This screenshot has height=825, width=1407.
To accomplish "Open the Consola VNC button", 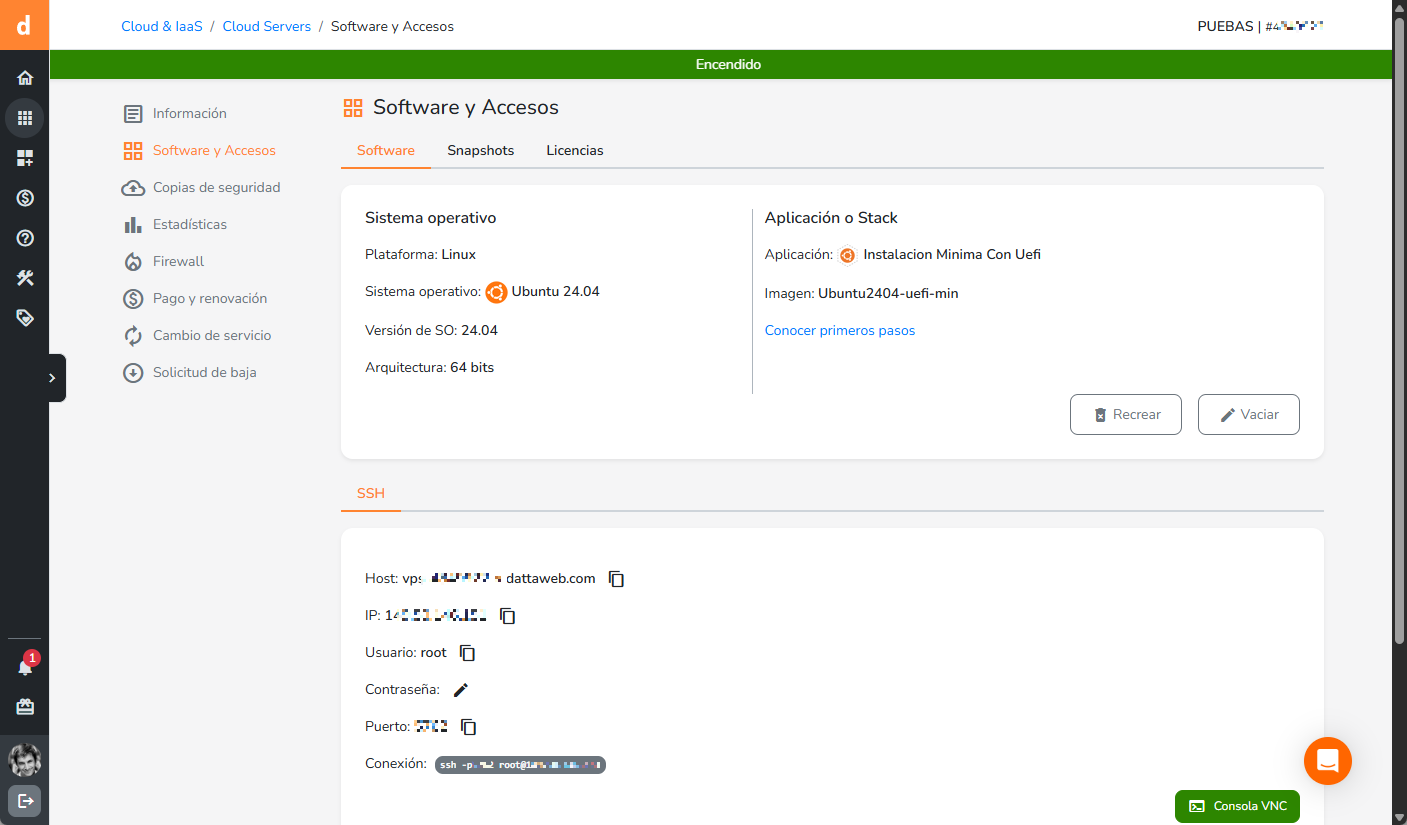I will pyautogui.click(x=1237, y=806).
